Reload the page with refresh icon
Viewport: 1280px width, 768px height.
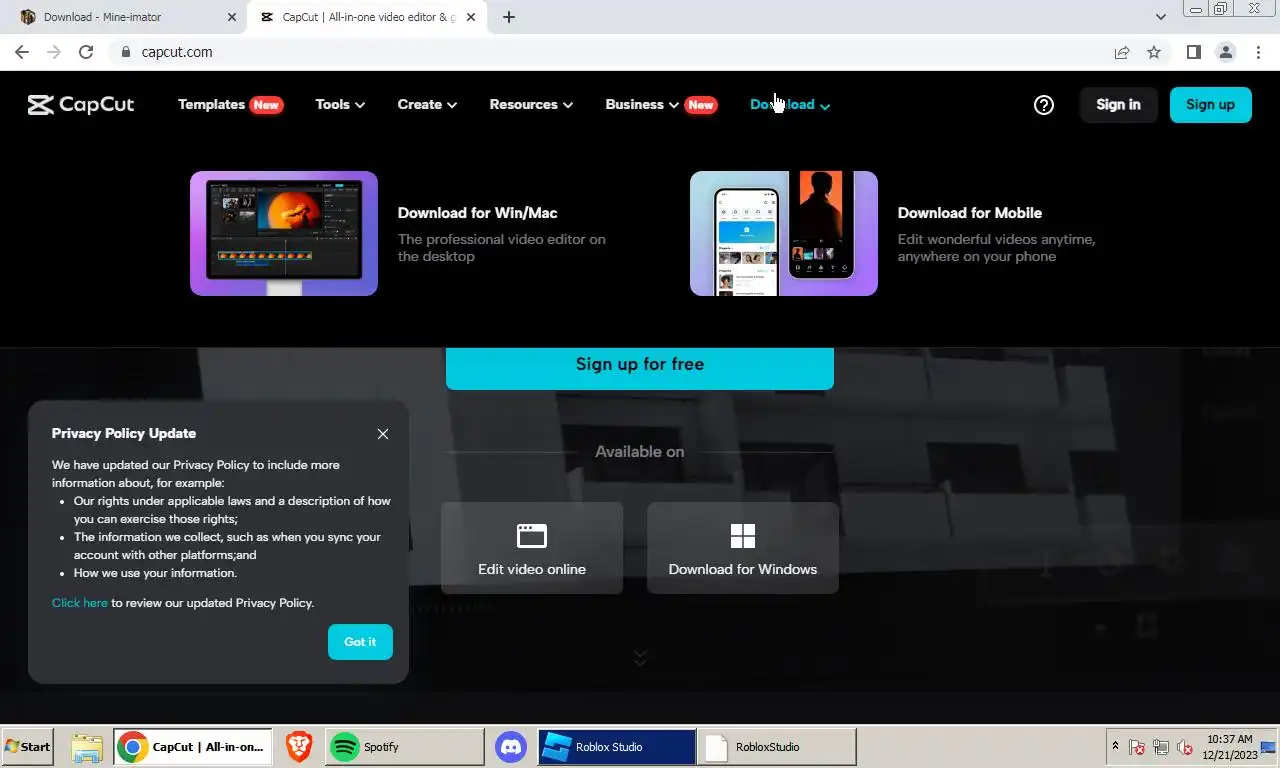pos(86,52)
